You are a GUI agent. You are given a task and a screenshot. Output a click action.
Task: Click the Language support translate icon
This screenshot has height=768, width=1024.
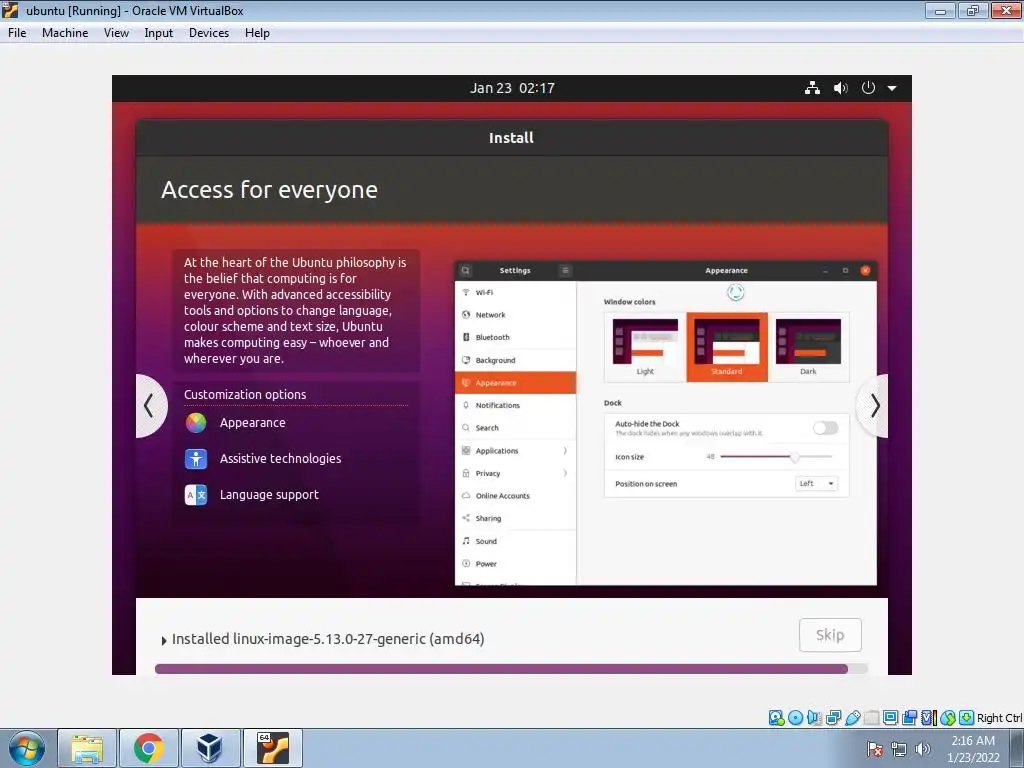[x=196, y=495]
